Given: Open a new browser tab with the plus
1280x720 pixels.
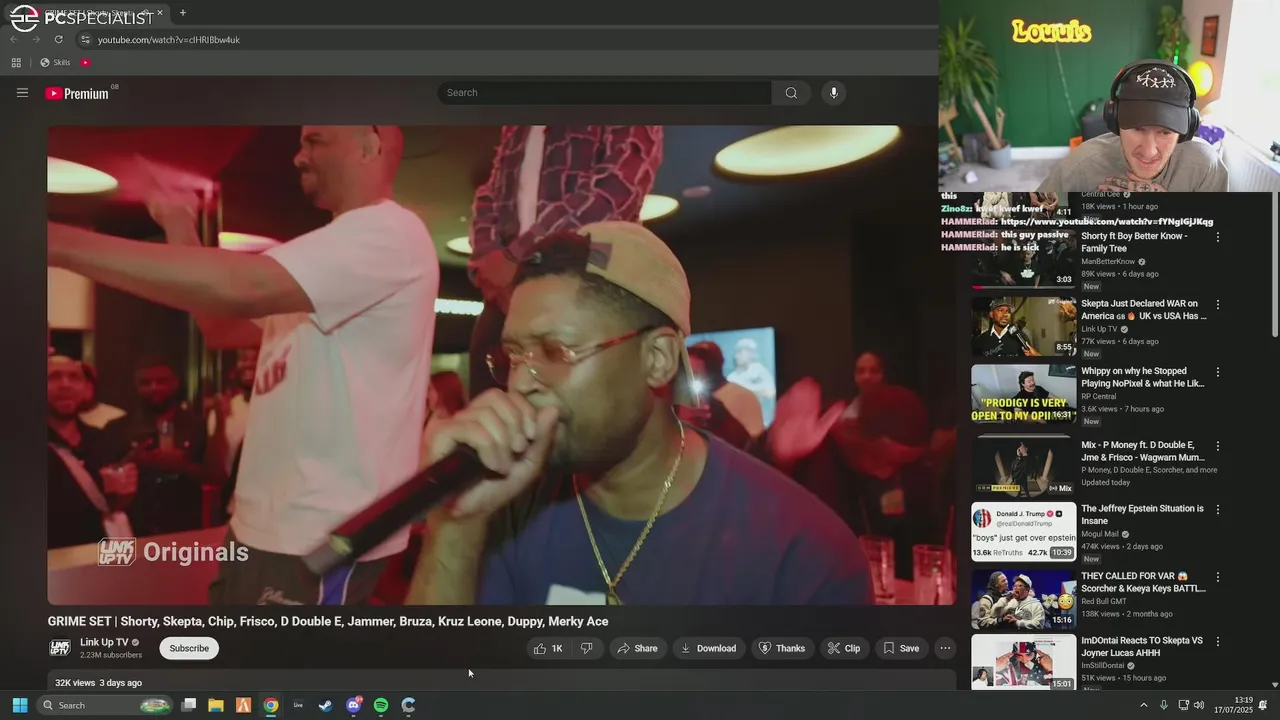Looking at the screenshot, I should click(182, 13).
